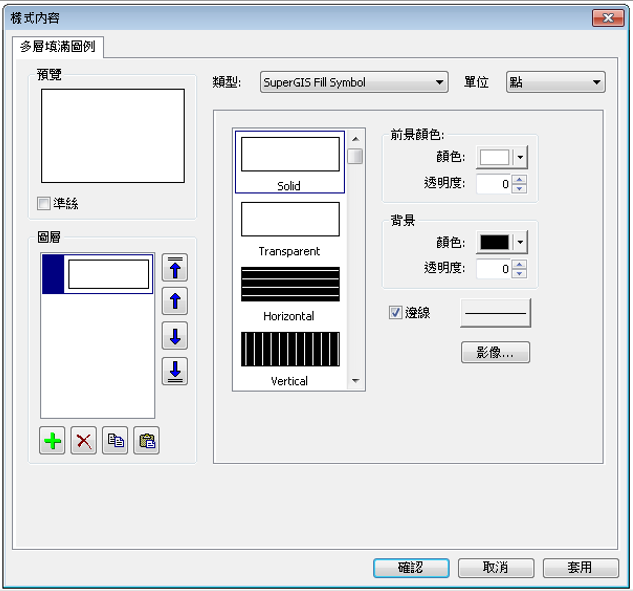
Task: Select the first layer in 圖層 list
Action: [97, 274]
